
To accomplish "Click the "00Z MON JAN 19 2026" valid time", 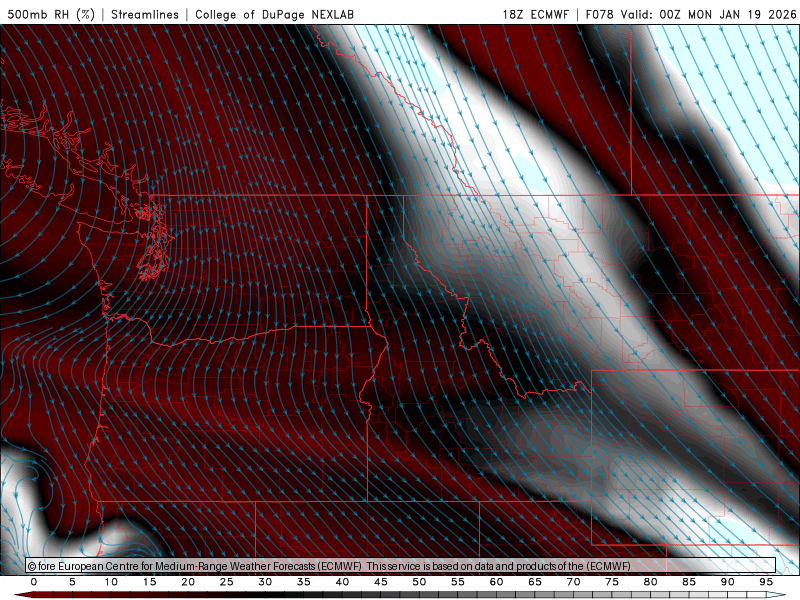I will (728, 14).
